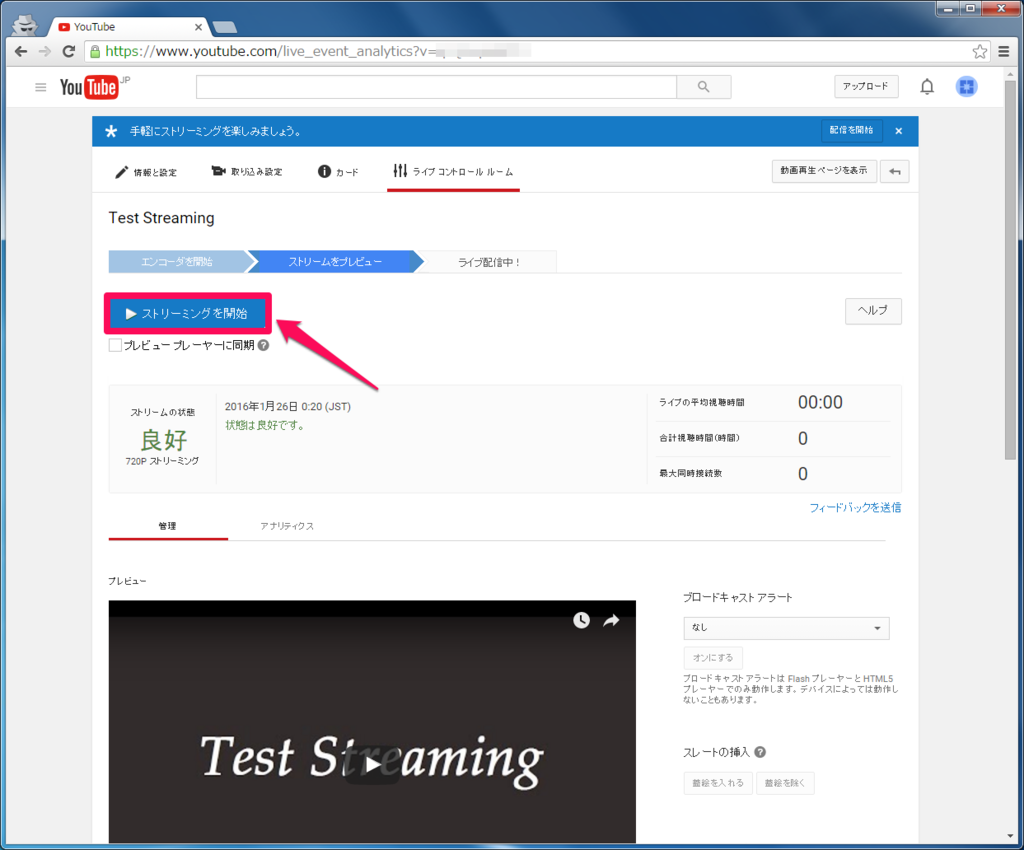Click the 蓋絵を除く button
1024x850 pixels.
pyautogui.click(x=785, y=783)
